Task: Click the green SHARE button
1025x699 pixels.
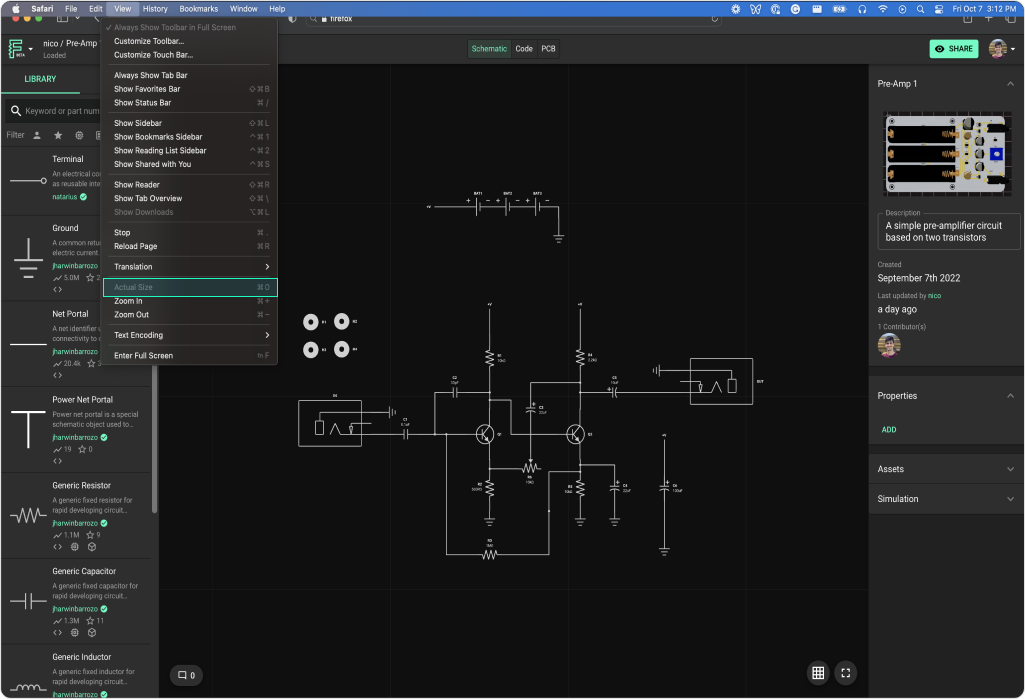Action: 953,49
